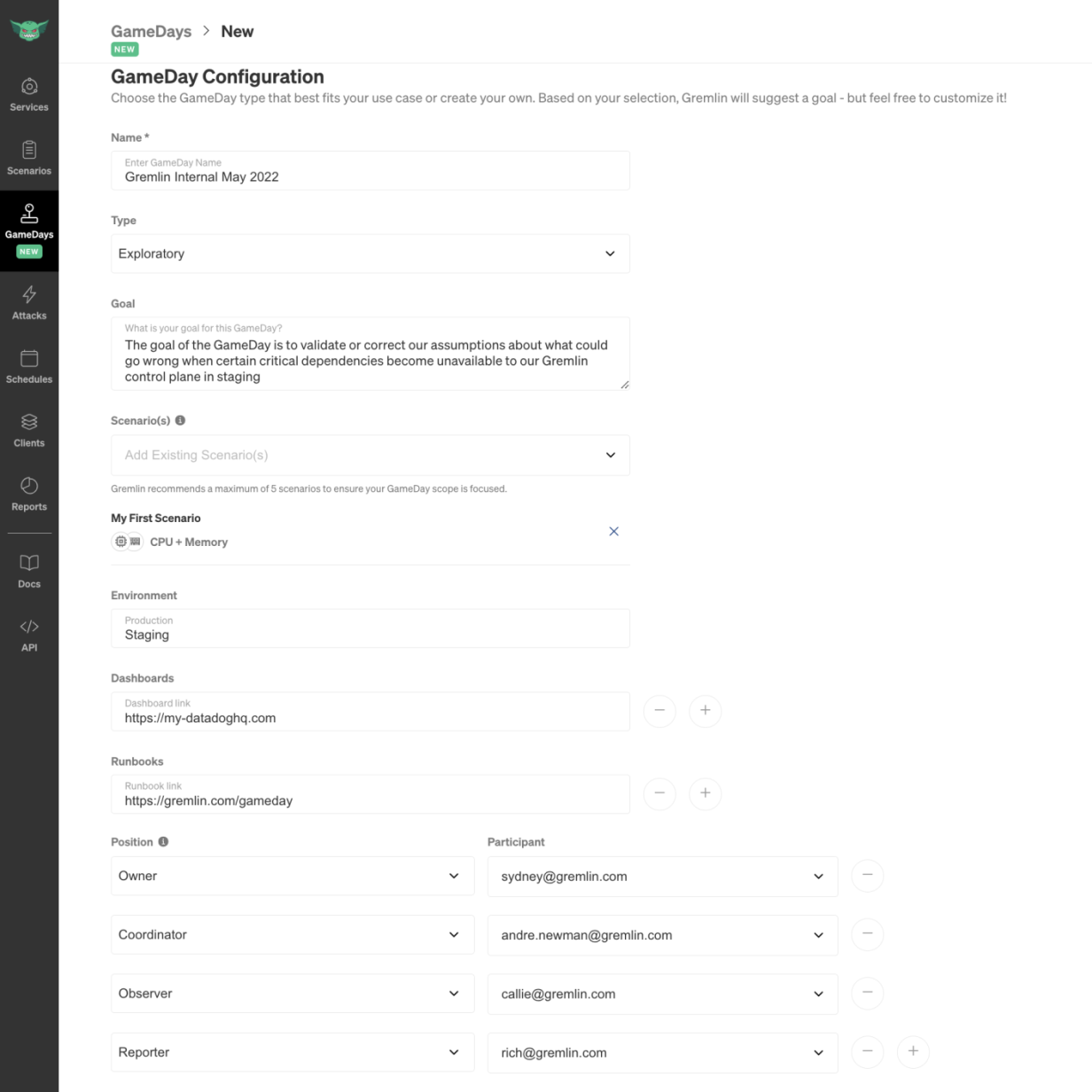Image resolution: width=1092 pixels, height=1092 pixels.
Task: Click the Environment field showing Staging
Action: [370, 628]
